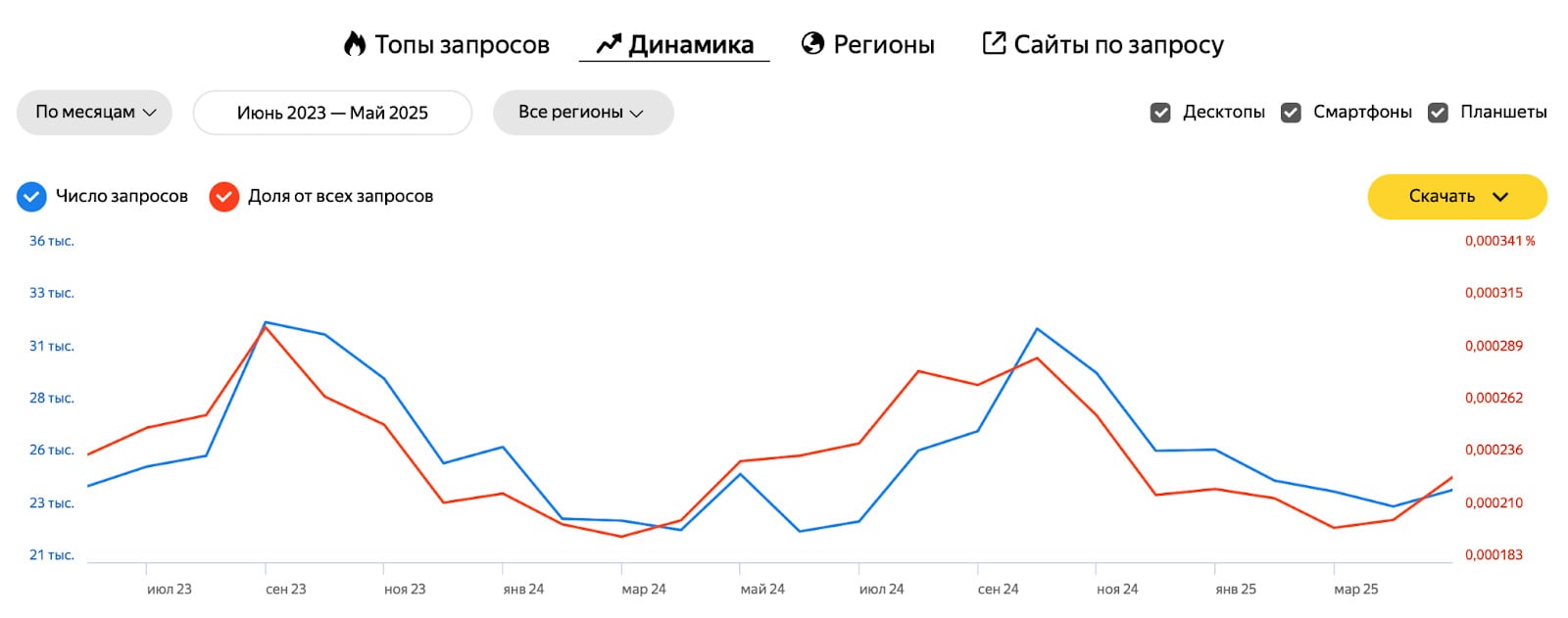
Task: Click the chevron in Все регионы selector
Action: pos(637,113)
